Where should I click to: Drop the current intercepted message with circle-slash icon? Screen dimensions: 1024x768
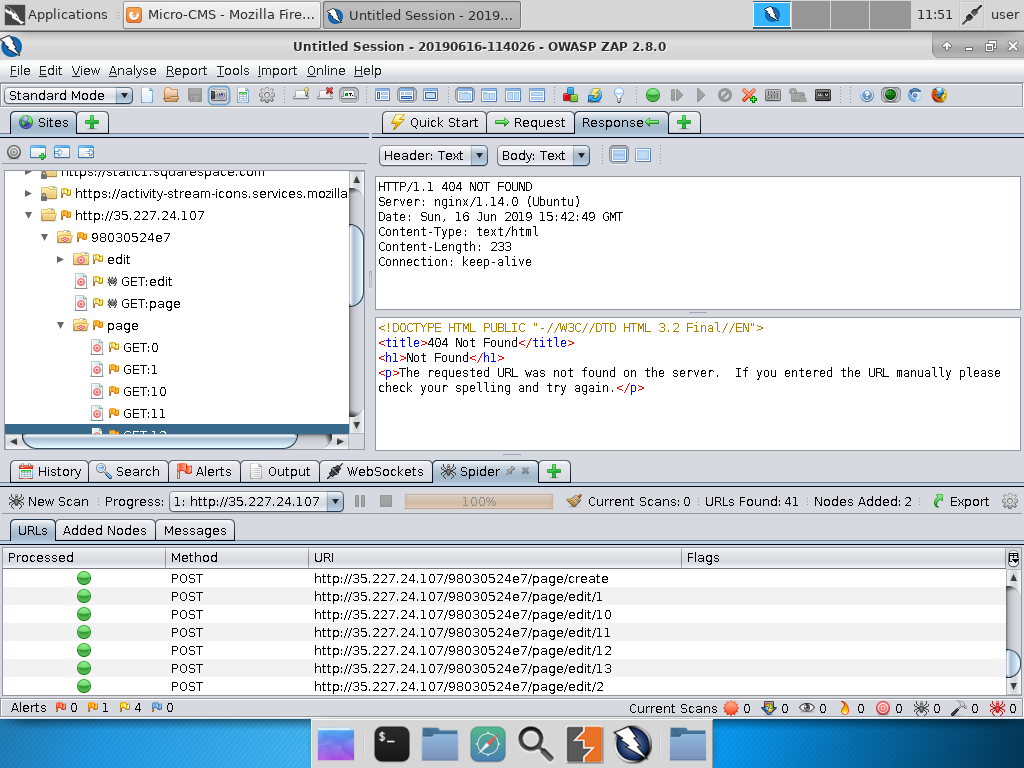point(723,95)
